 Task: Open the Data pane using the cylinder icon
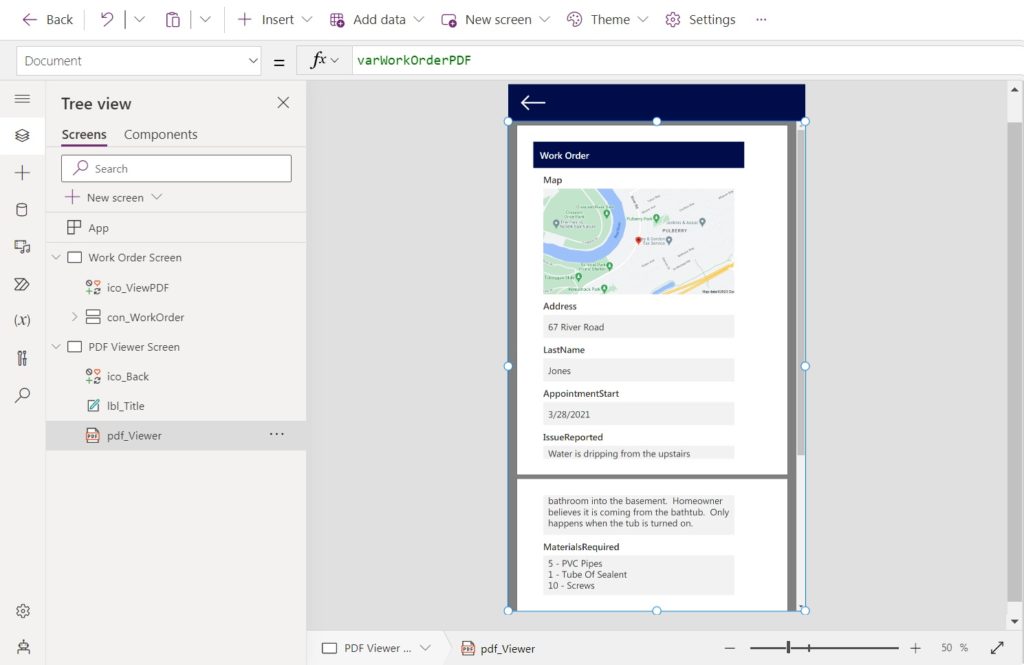[20, 207]
